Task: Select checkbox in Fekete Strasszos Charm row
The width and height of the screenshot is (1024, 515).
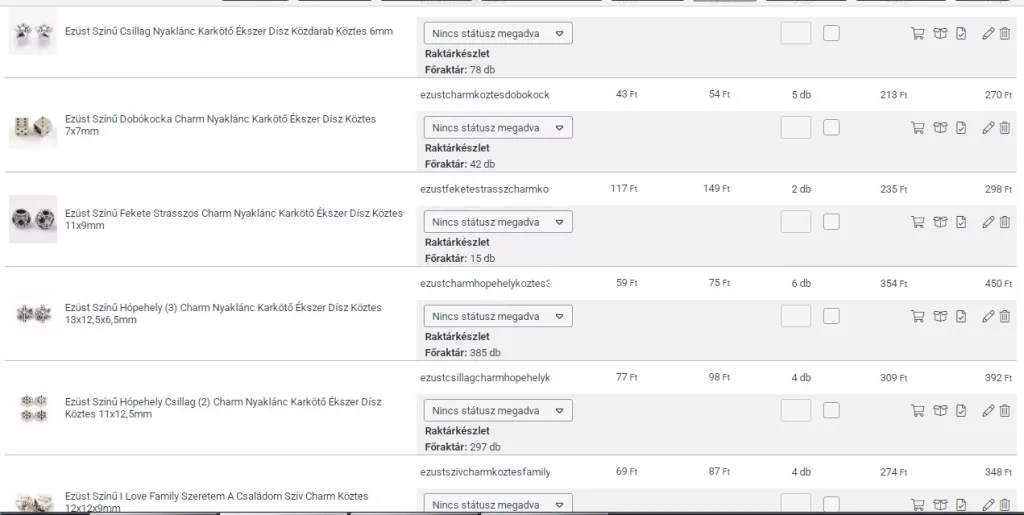Action: [831, 222]
